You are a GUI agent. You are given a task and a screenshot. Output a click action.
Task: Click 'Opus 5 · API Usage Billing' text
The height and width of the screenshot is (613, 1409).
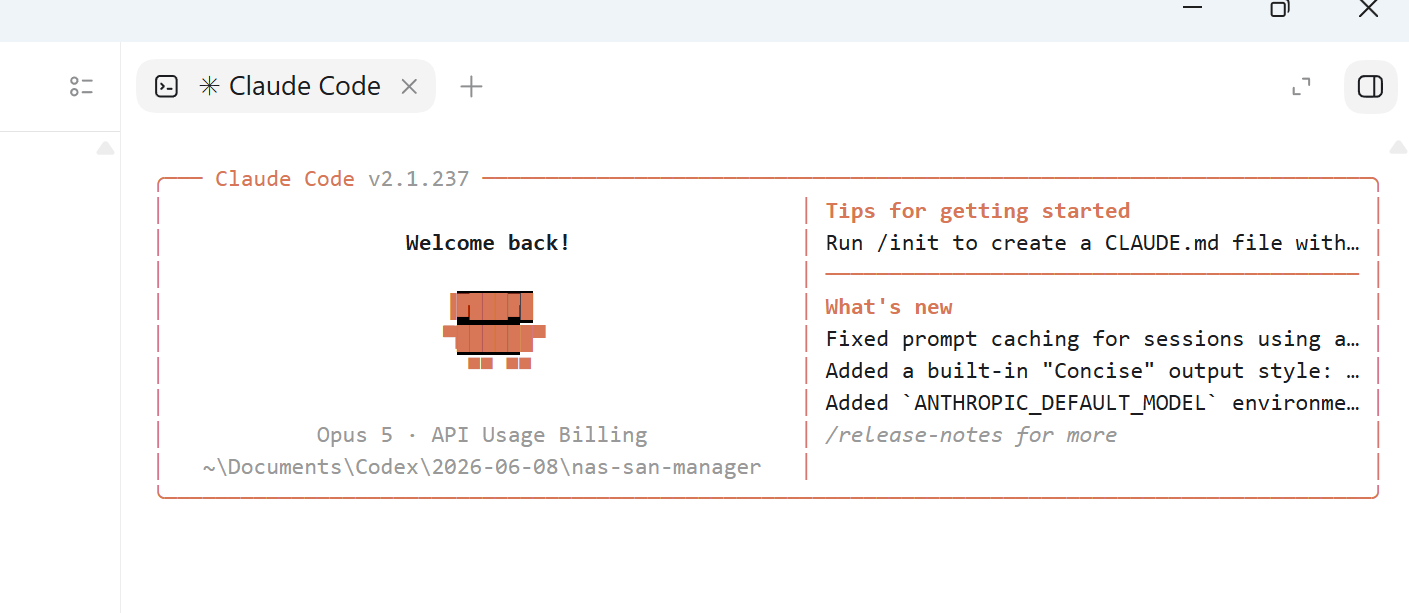[x=482, y=435]
